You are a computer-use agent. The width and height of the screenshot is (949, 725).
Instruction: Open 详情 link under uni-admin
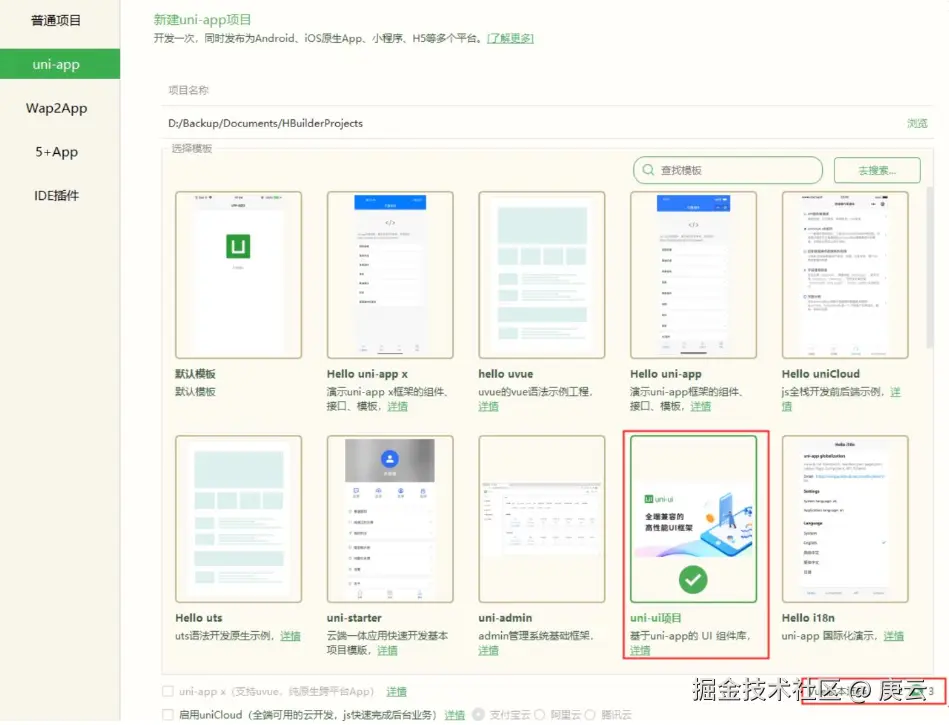[488, 650]
